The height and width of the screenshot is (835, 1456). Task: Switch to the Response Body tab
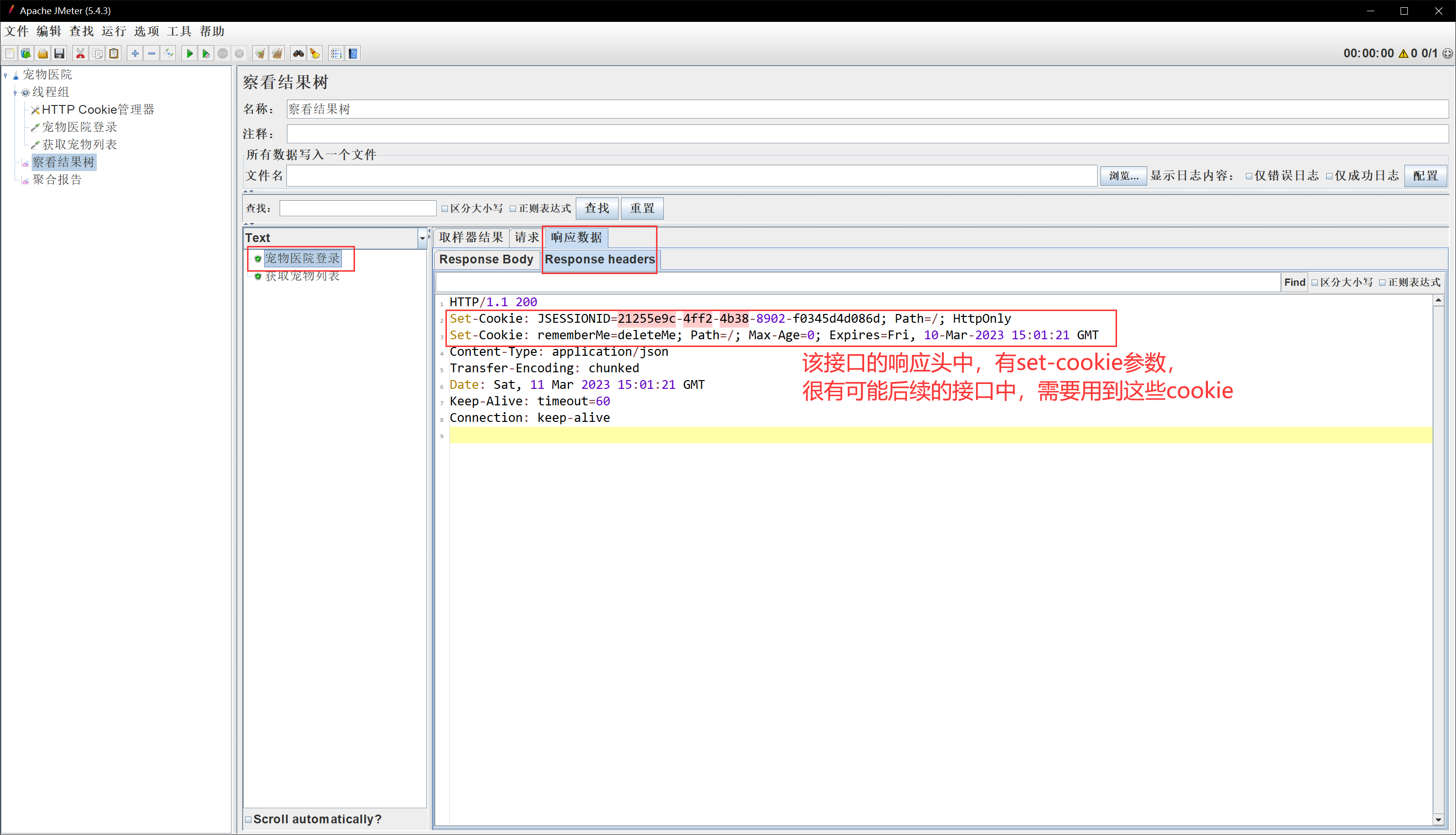click(x=486, y=259)
